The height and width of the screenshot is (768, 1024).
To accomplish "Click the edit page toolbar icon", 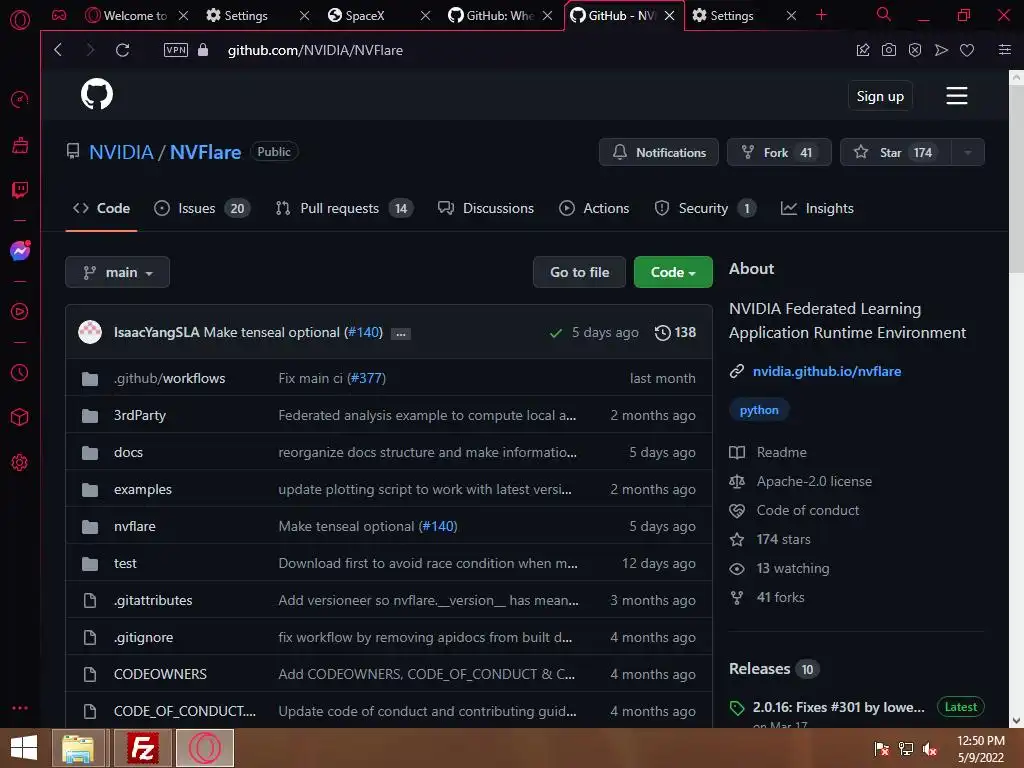I will point(863,50).
